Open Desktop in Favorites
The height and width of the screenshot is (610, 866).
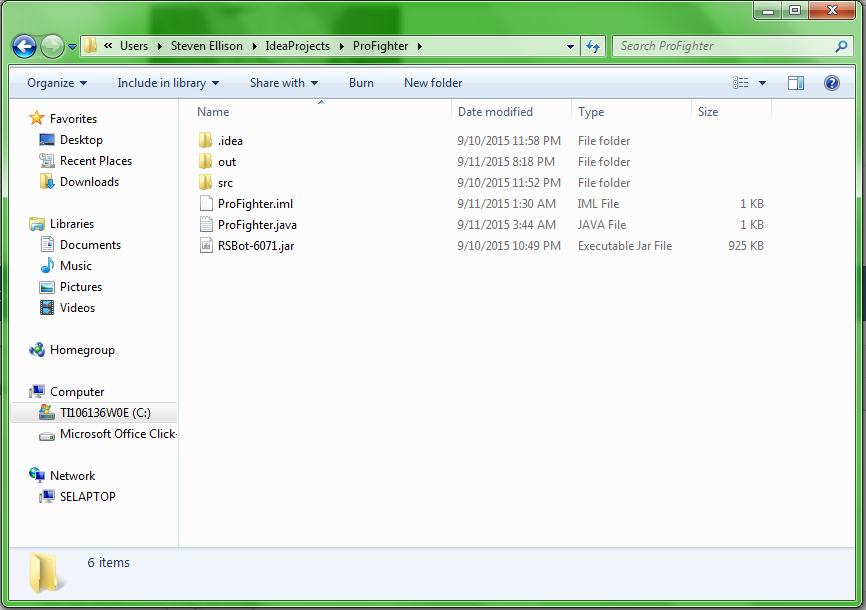pyautogui.click(x=81, y=140)
